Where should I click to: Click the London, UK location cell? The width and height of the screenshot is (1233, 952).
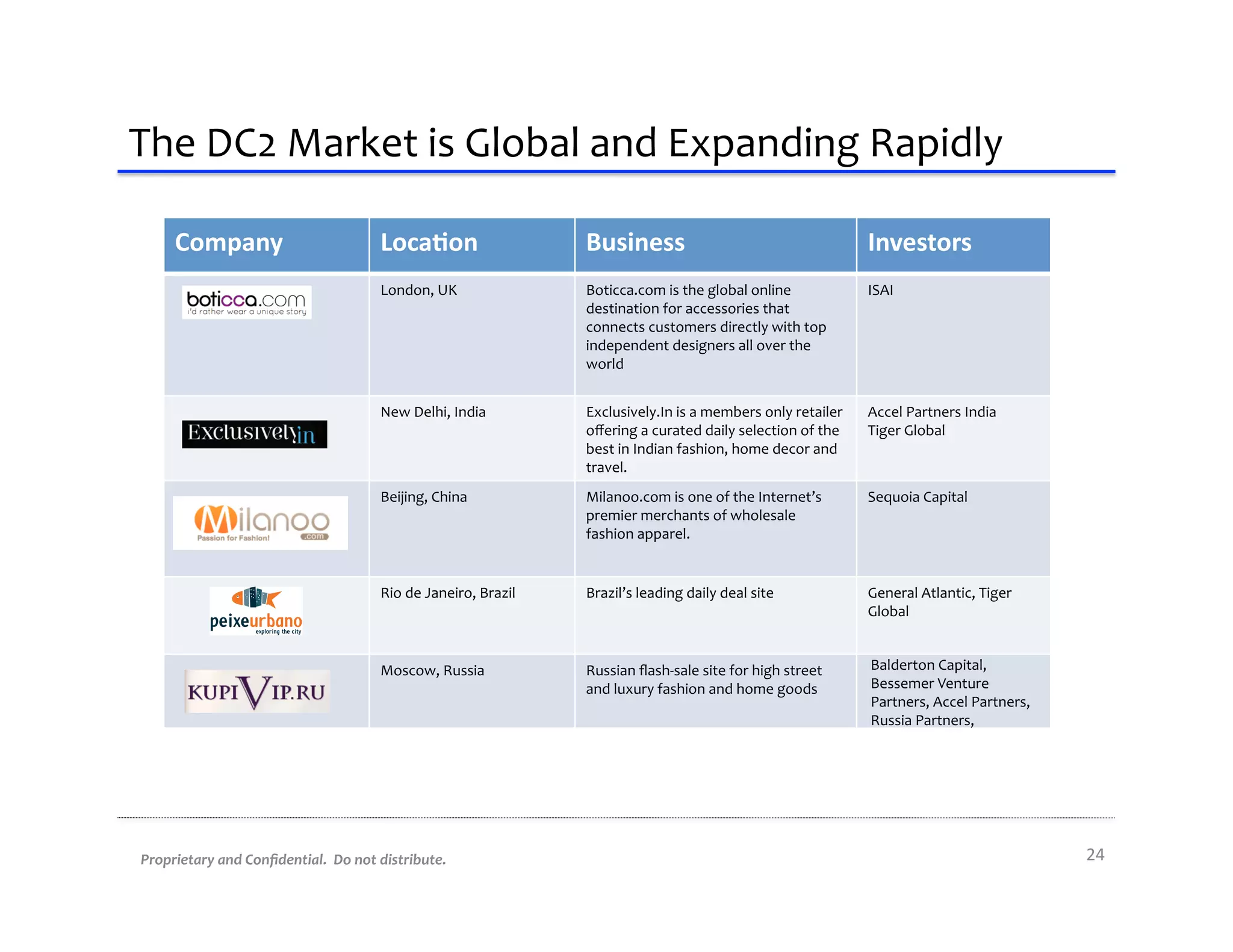(x=418, y=291)
